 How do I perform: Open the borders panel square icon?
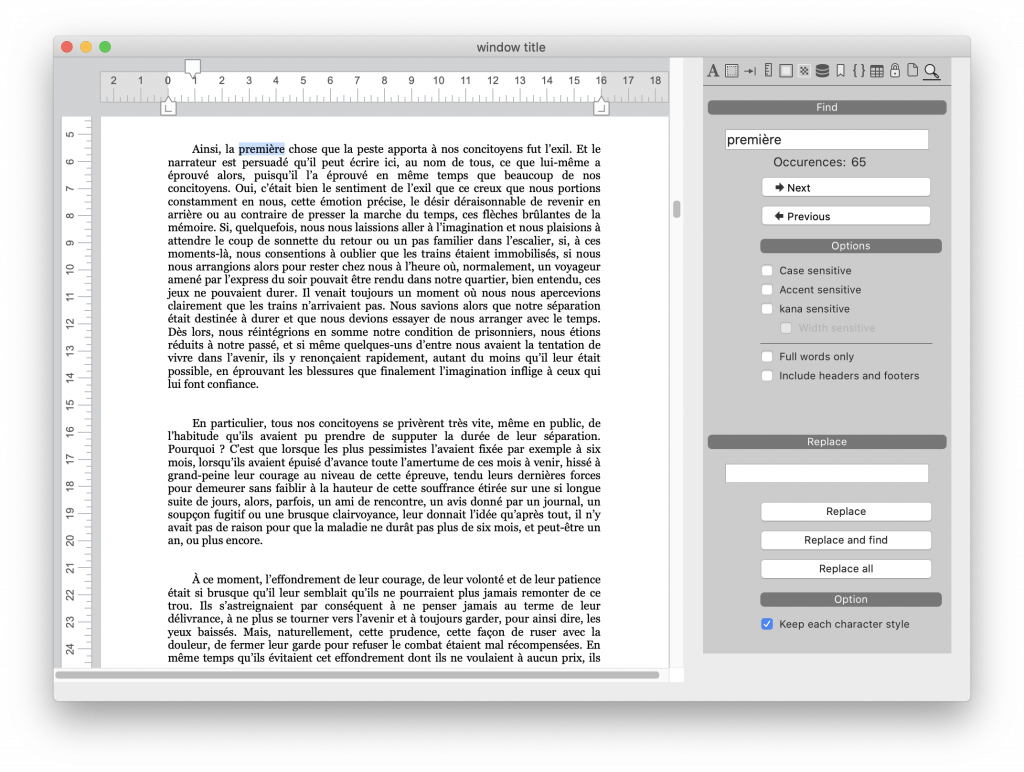coord(786,71)
